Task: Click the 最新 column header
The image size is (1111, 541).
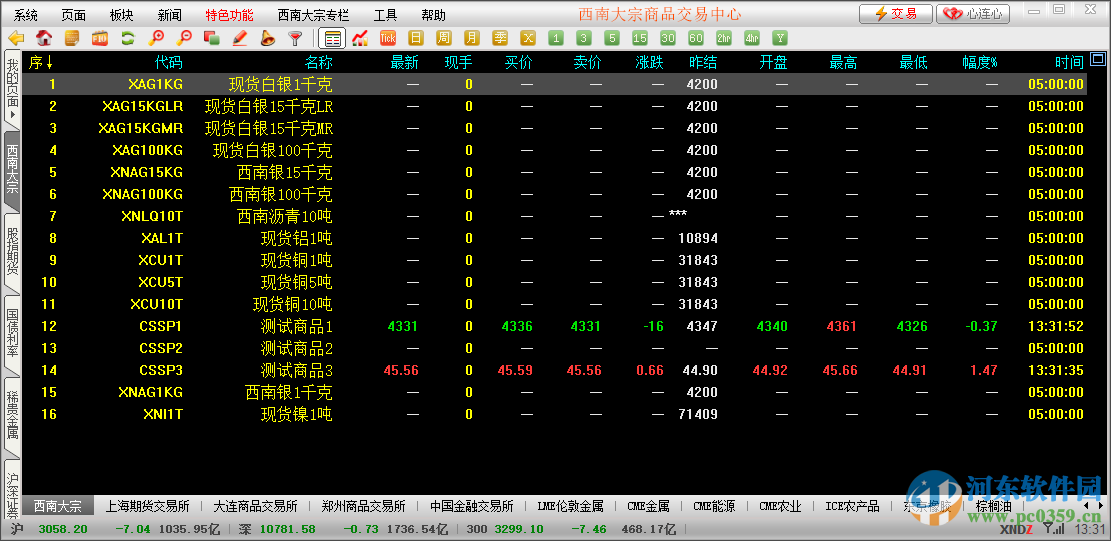Action: 405,62
